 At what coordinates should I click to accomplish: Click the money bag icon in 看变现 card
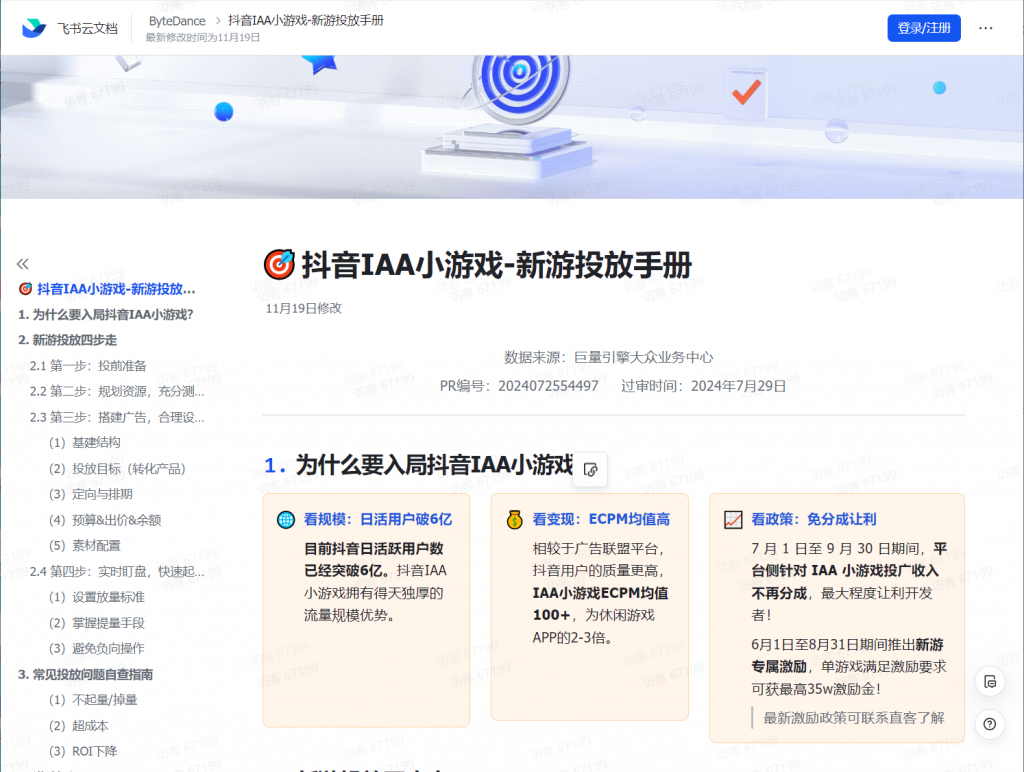click(x=515, y=520)
